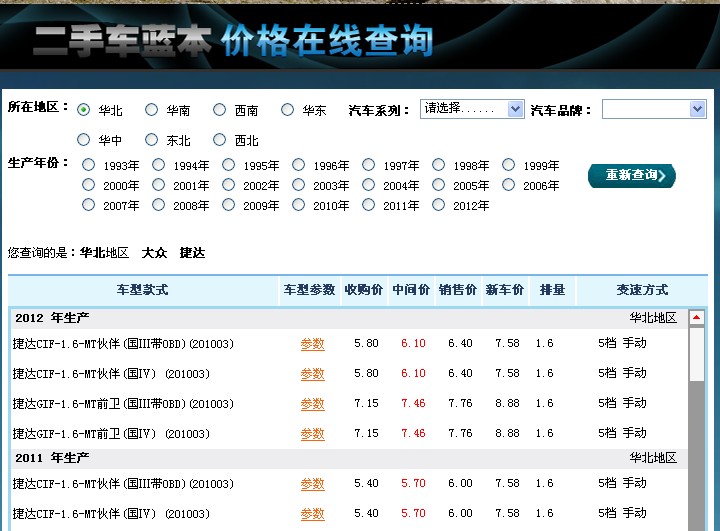
Task: Select production year 2002年
Action: click(228, 185)
